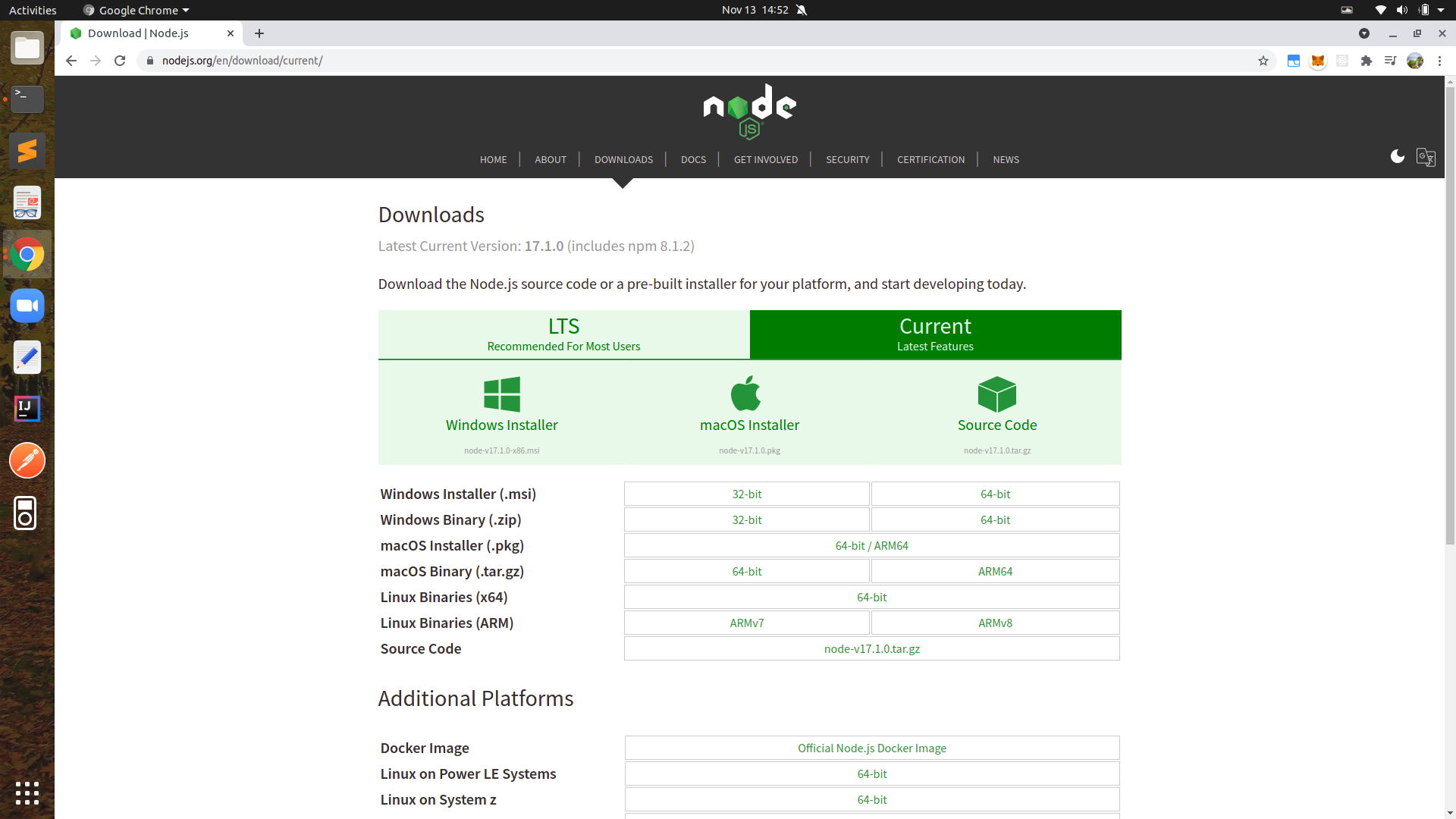
Task: Navigate to DOCS in the Node.js navigation
Action: (x=693, y=159)
